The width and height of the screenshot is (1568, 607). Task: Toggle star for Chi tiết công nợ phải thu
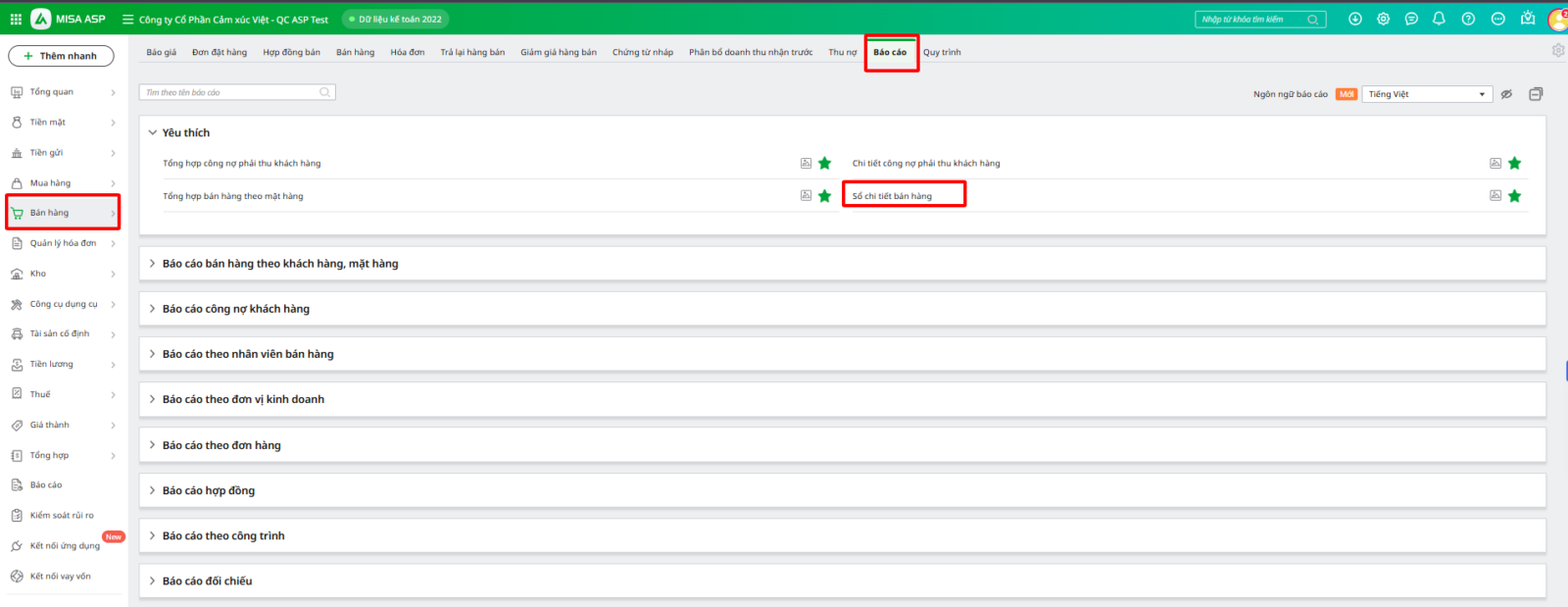point(1514,164)
